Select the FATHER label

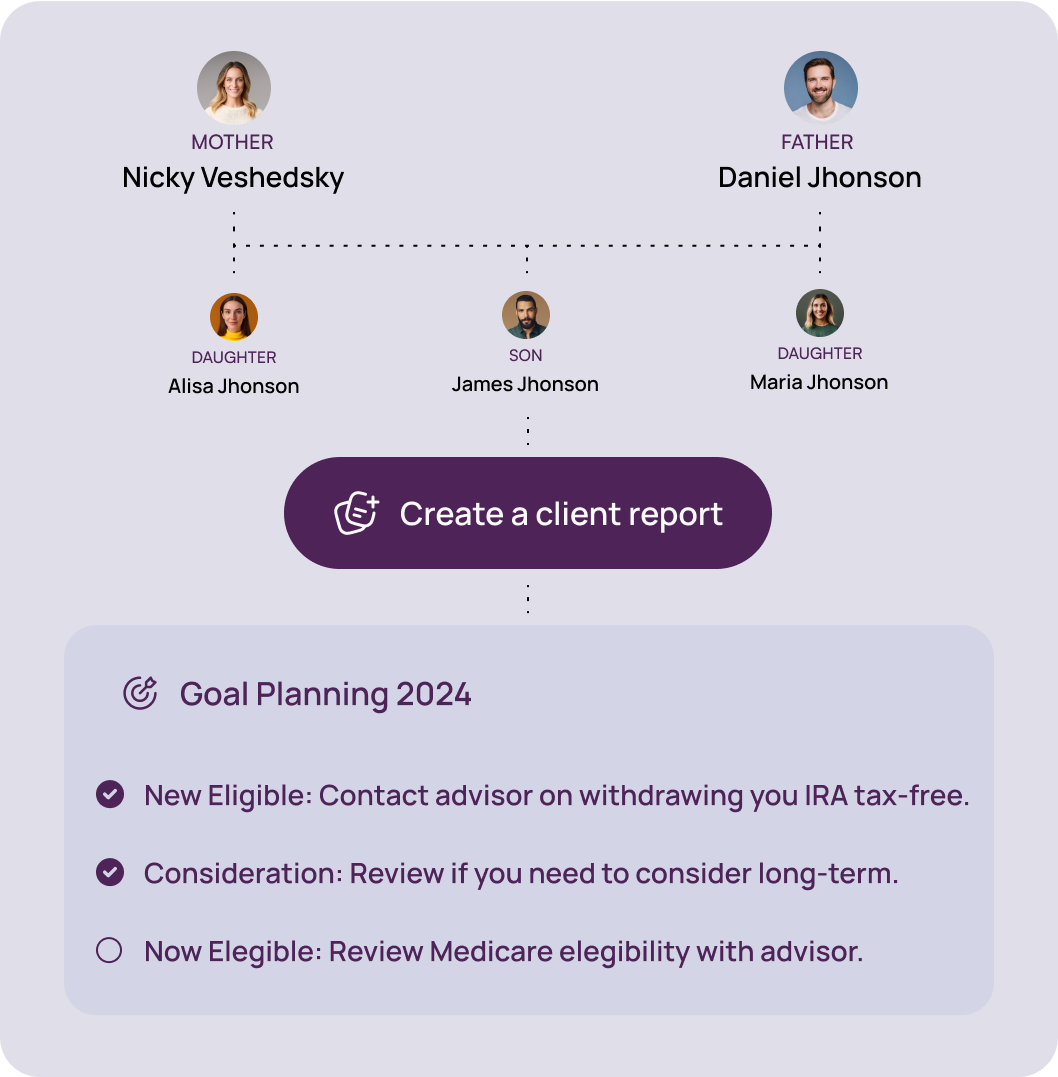click(x=818, y=142)
